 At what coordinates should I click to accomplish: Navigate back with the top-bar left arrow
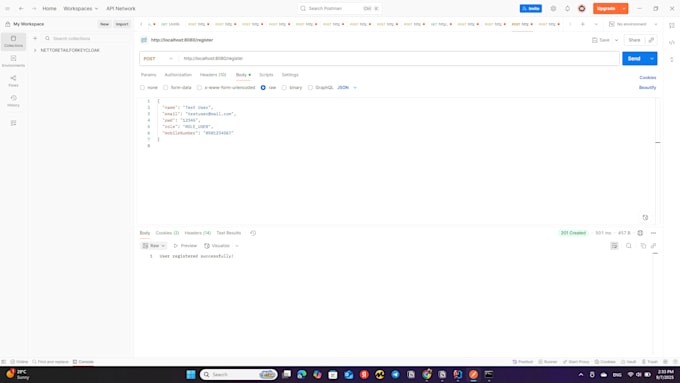coord(21,9)
